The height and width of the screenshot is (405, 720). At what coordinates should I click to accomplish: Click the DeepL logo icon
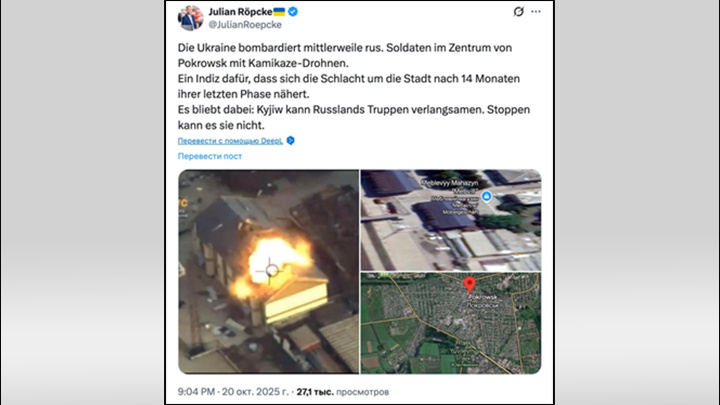pyautogui.click(x=290, y=141)
